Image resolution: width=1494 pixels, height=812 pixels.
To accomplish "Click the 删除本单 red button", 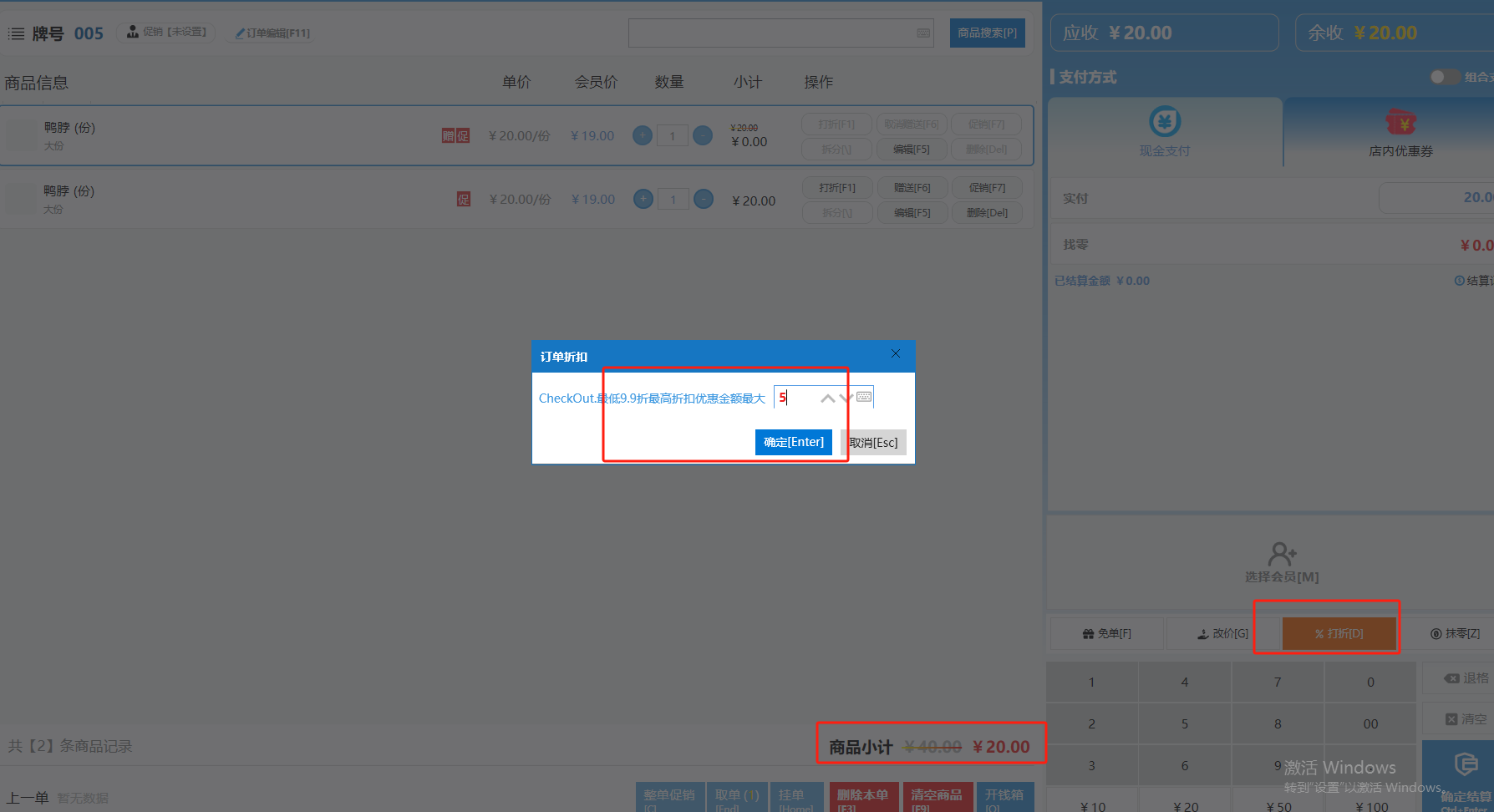I will (x=862, y=797).
